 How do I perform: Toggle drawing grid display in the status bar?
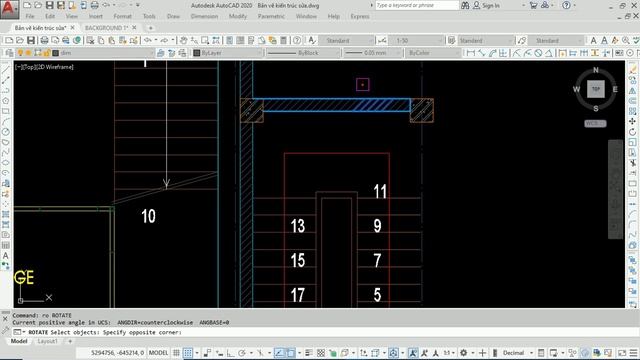coord(176,353)
